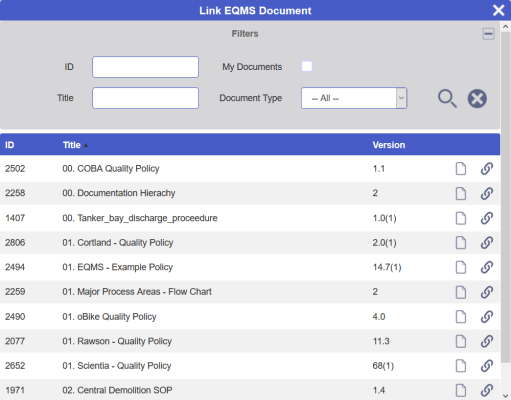Select the row ID 1407
This screenshot has width=511, height=400.
point(15,218)
